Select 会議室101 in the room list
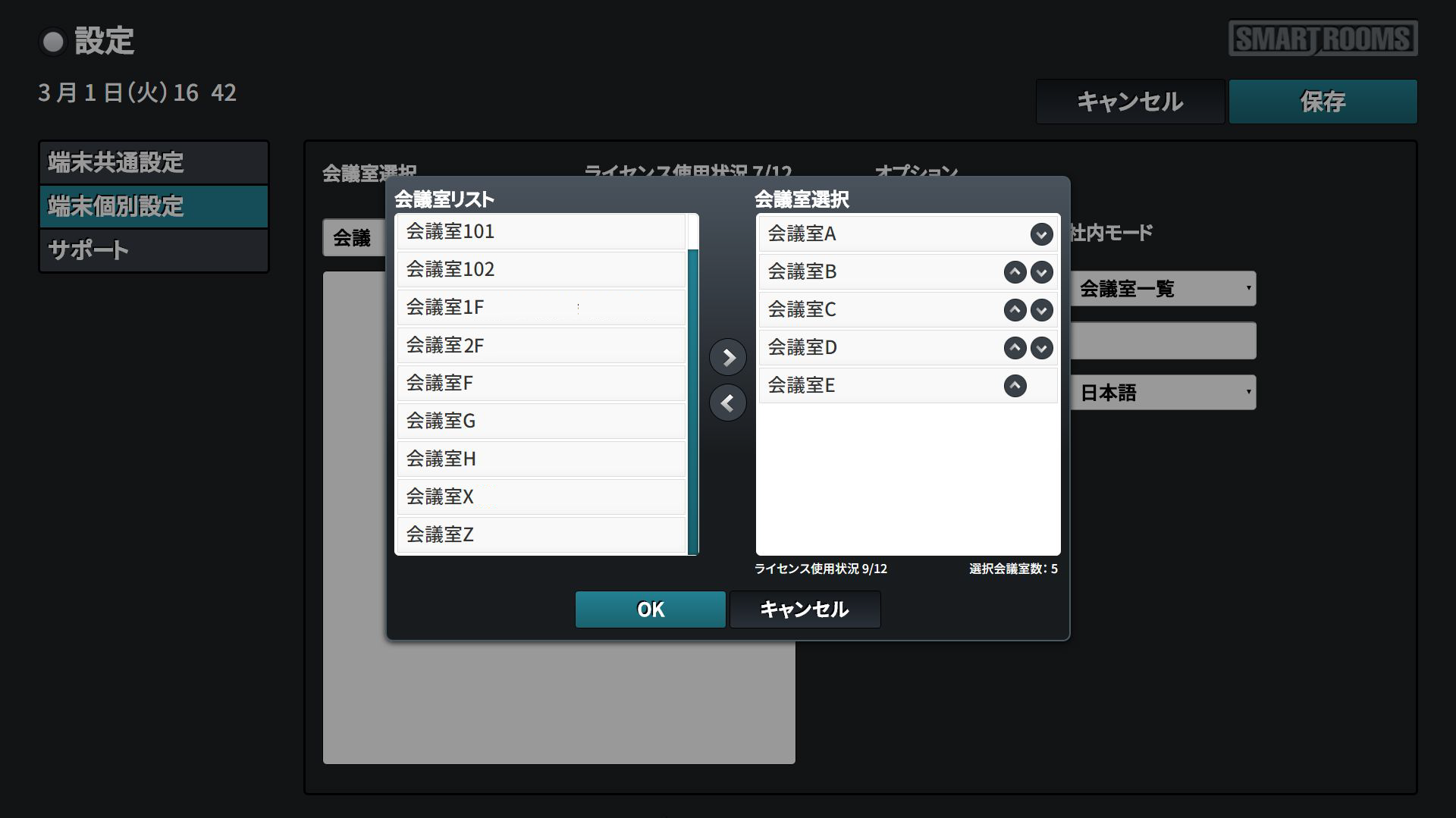1456x818 pixels. (541, 231)
